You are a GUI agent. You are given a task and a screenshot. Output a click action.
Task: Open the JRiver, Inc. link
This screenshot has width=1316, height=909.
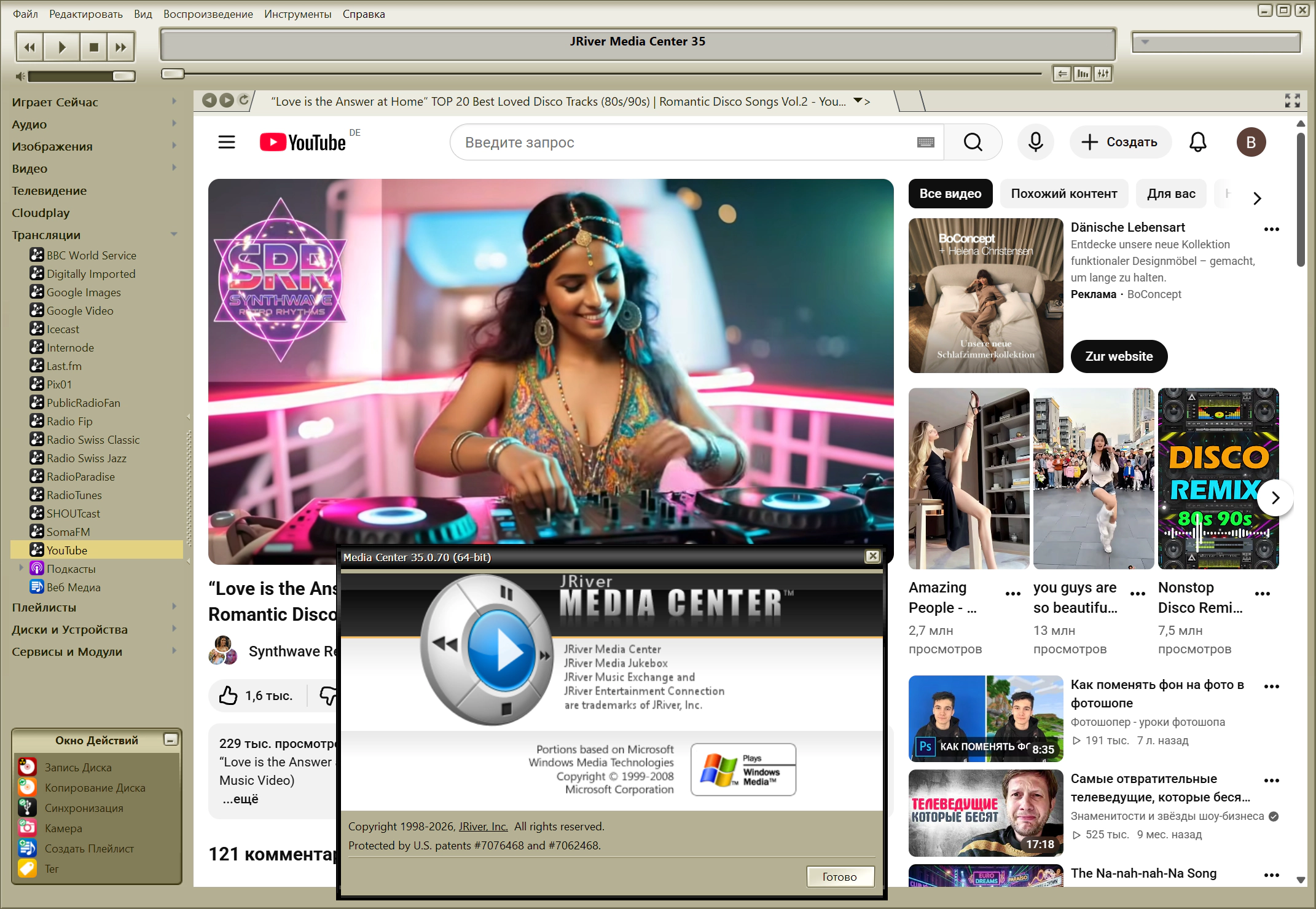pos(483,826)
